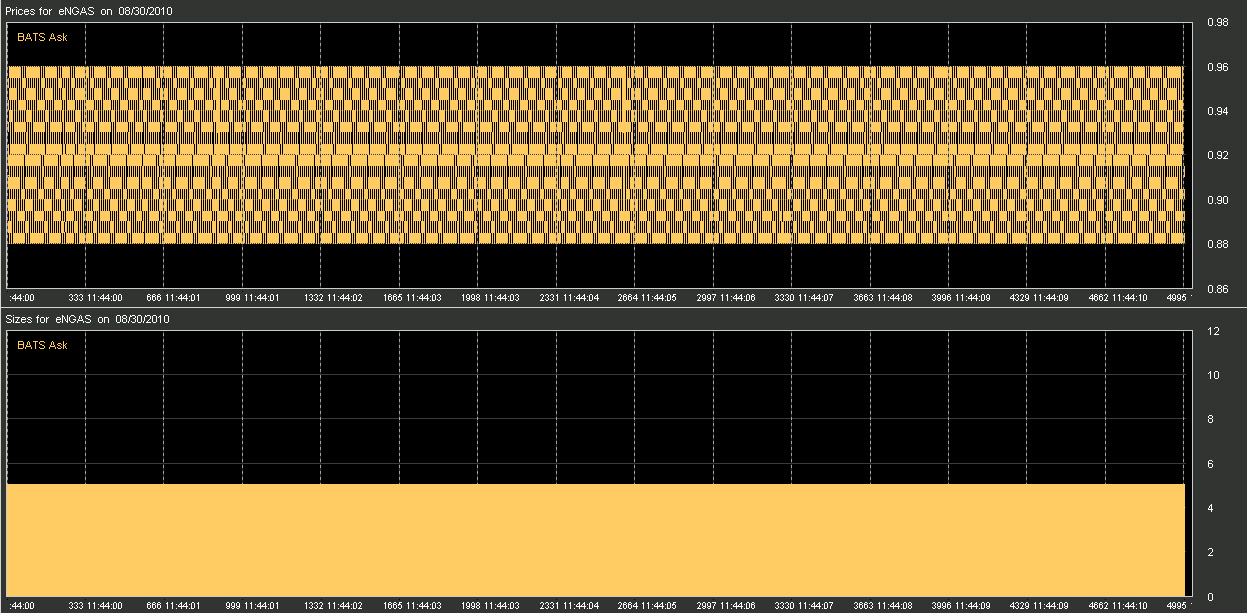Click '4662 11:44:10' under the Prices chart
This screenshot has height=613, width=1247.
click(x=1116, y=297)
